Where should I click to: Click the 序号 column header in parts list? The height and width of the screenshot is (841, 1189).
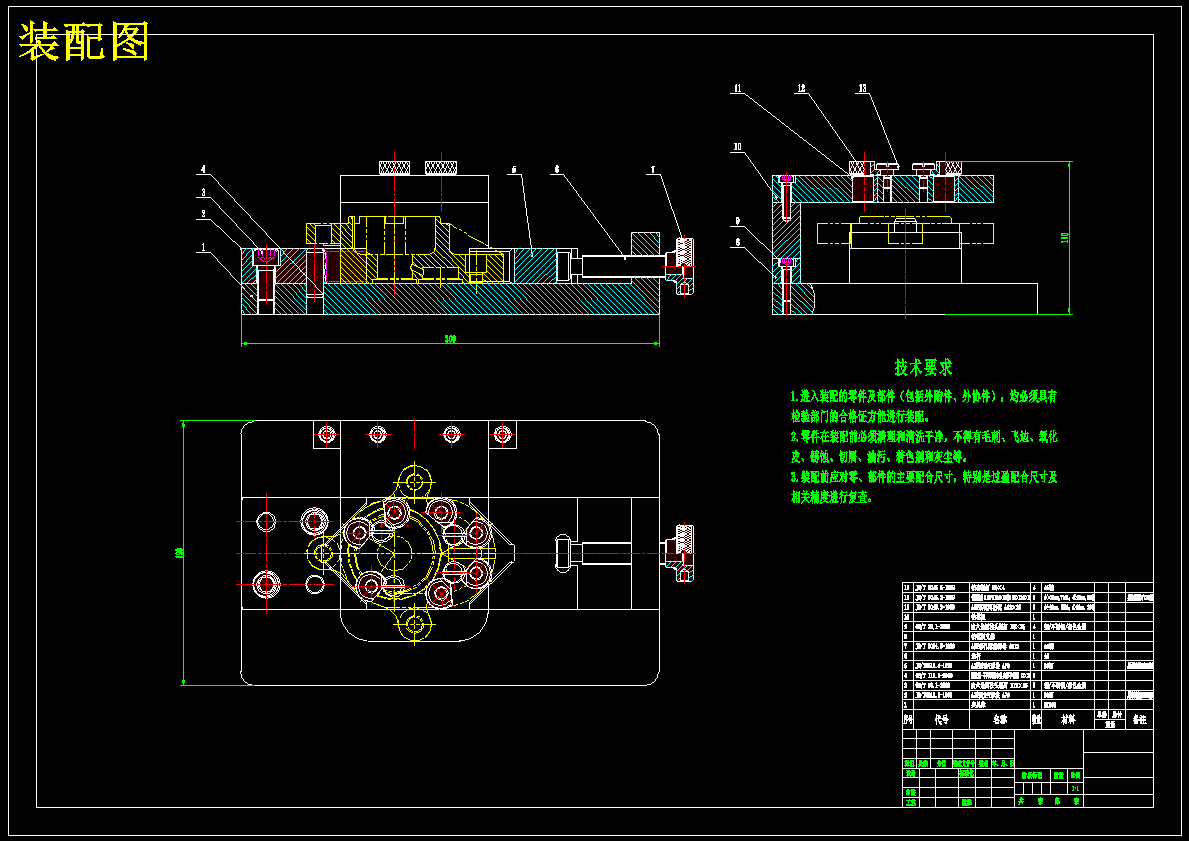(x=908, y=719)
